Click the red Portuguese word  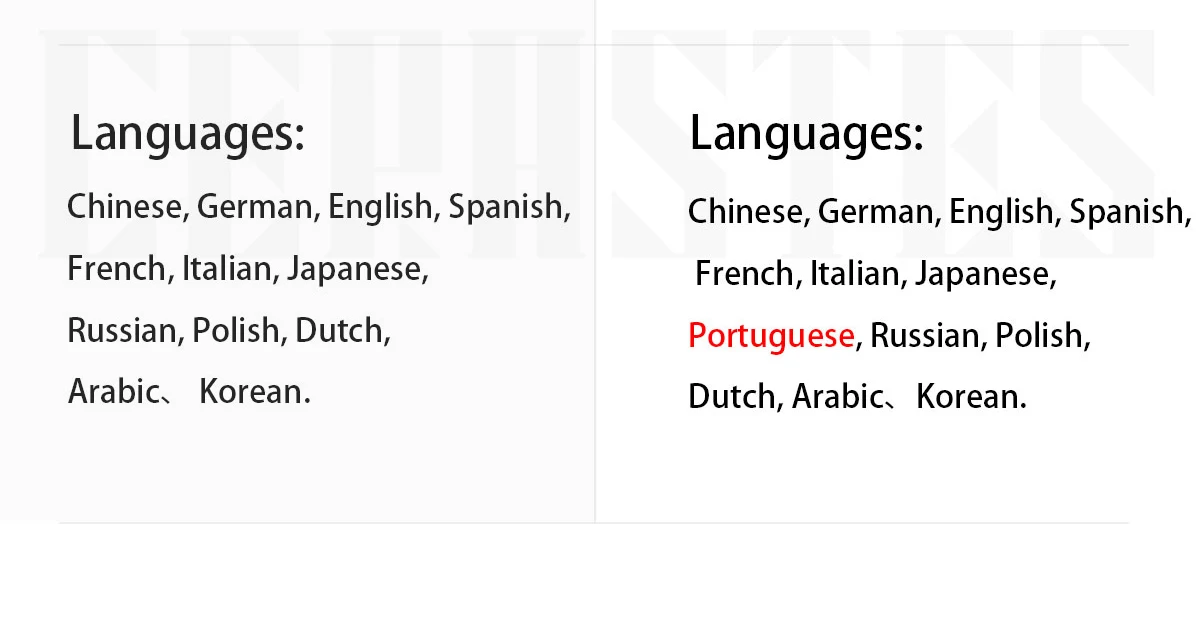771,337
